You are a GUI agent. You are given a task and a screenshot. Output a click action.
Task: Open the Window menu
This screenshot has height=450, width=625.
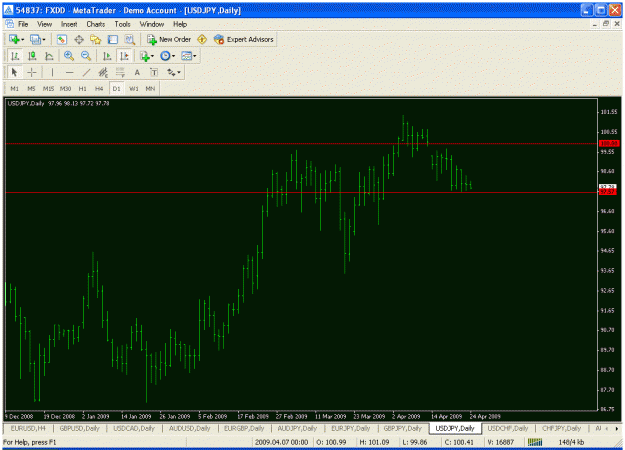click(x=152, y=24)
